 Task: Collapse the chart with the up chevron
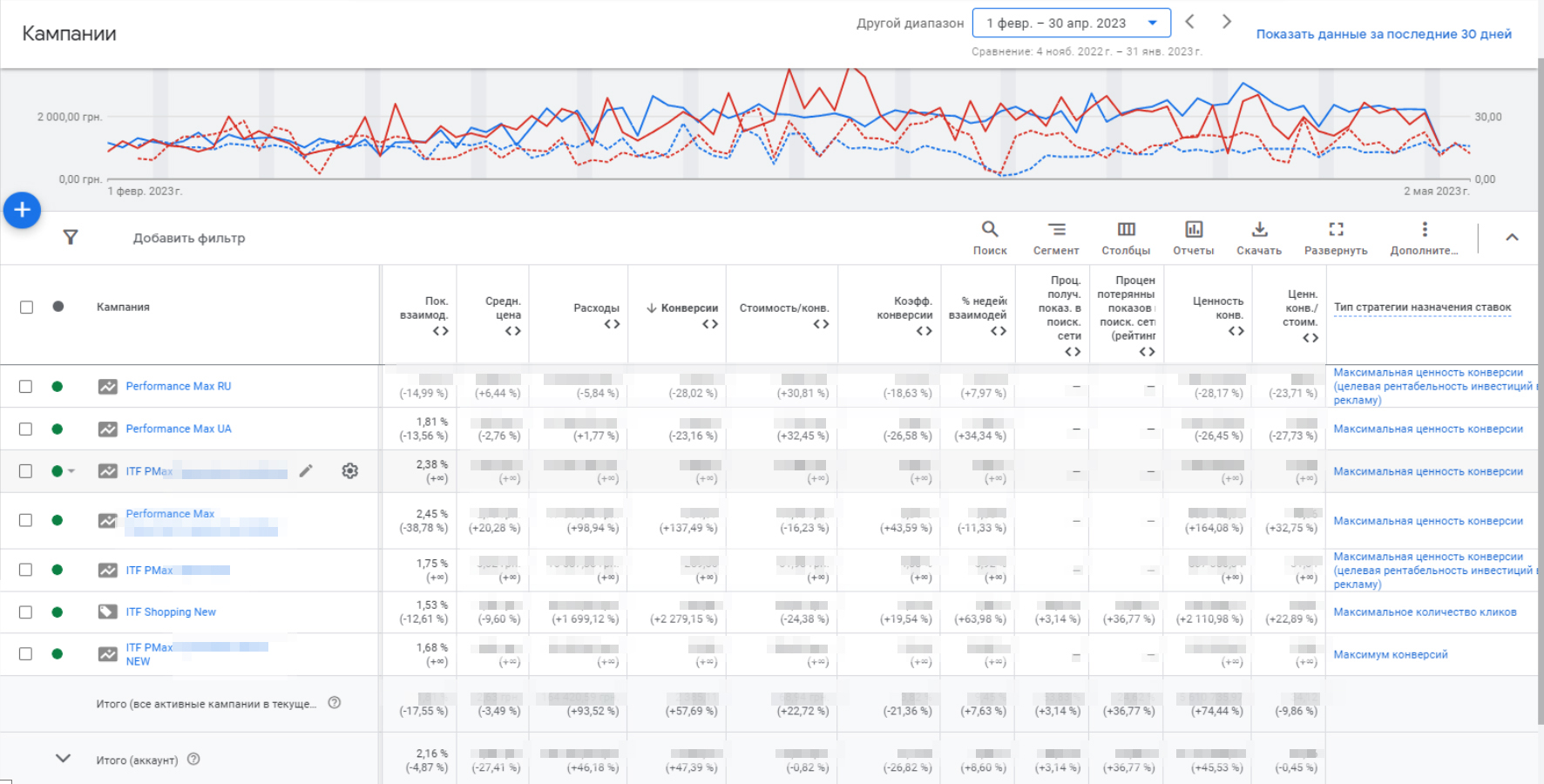[1512, 237]
